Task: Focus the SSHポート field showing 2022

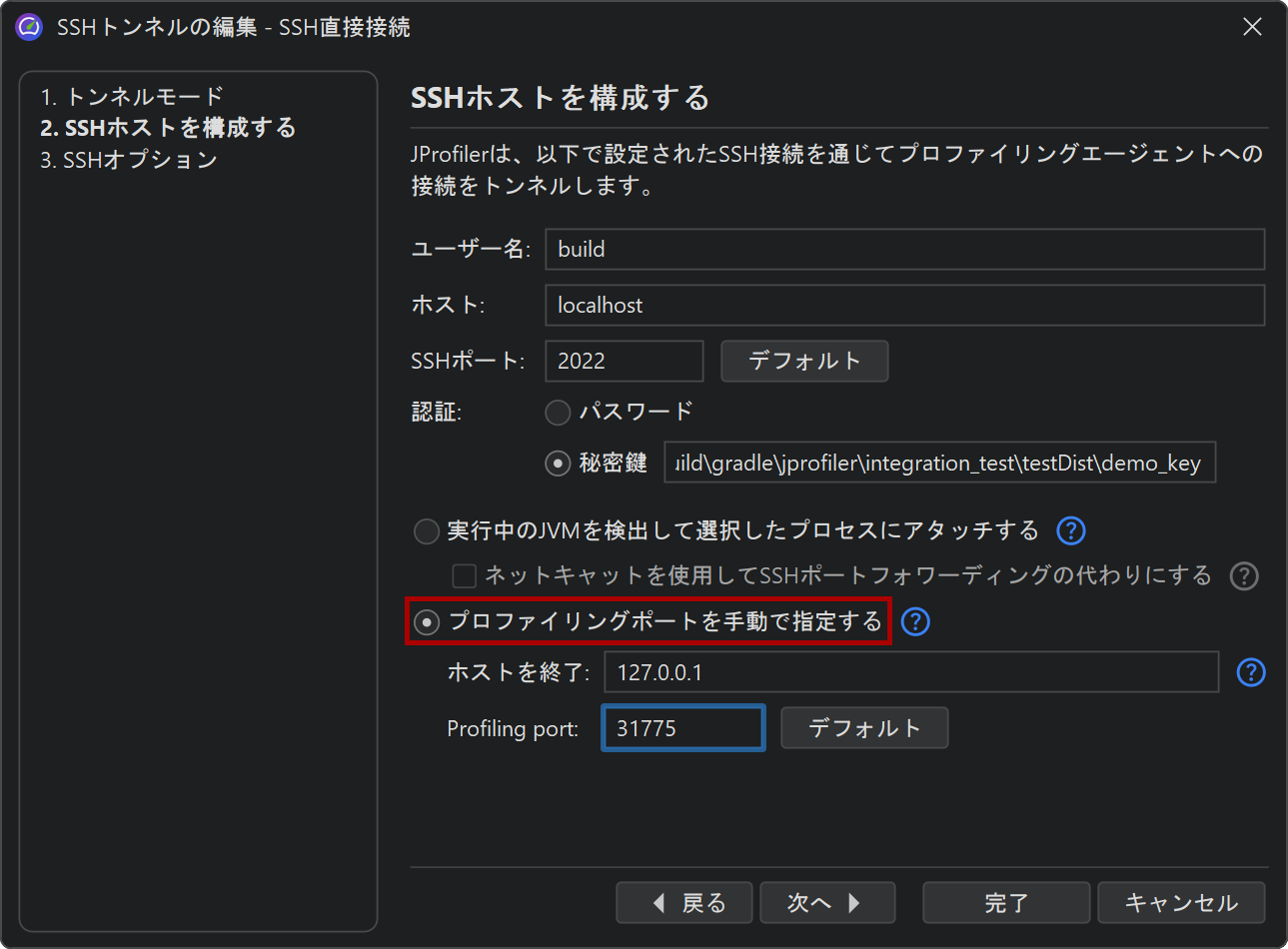Action: coord(625,361)
